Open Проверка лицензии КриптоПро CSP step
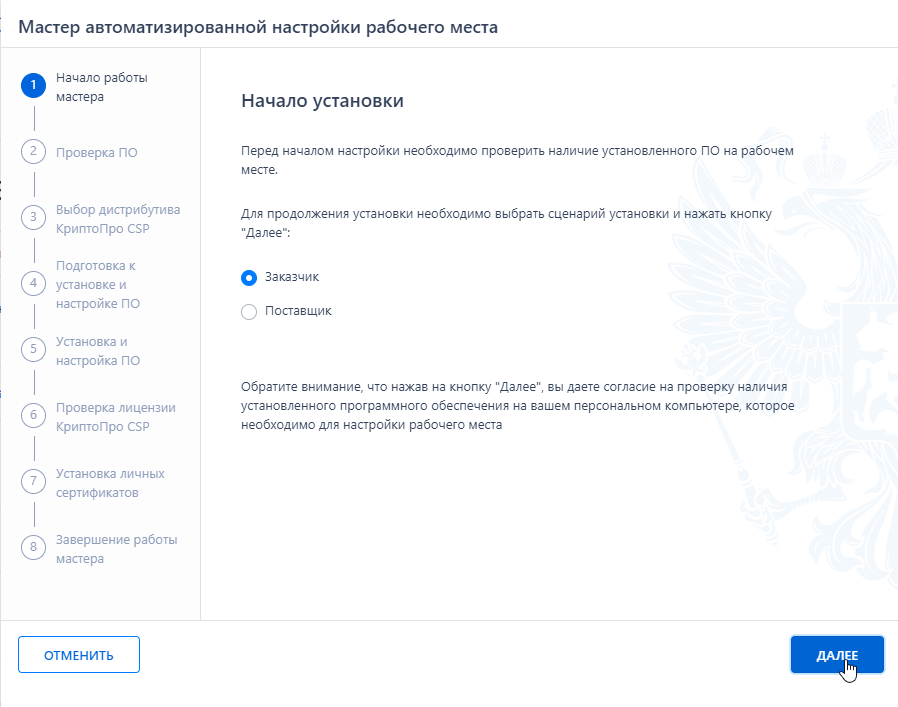Screen dimensions: 898x707 [x=116, y=417]
